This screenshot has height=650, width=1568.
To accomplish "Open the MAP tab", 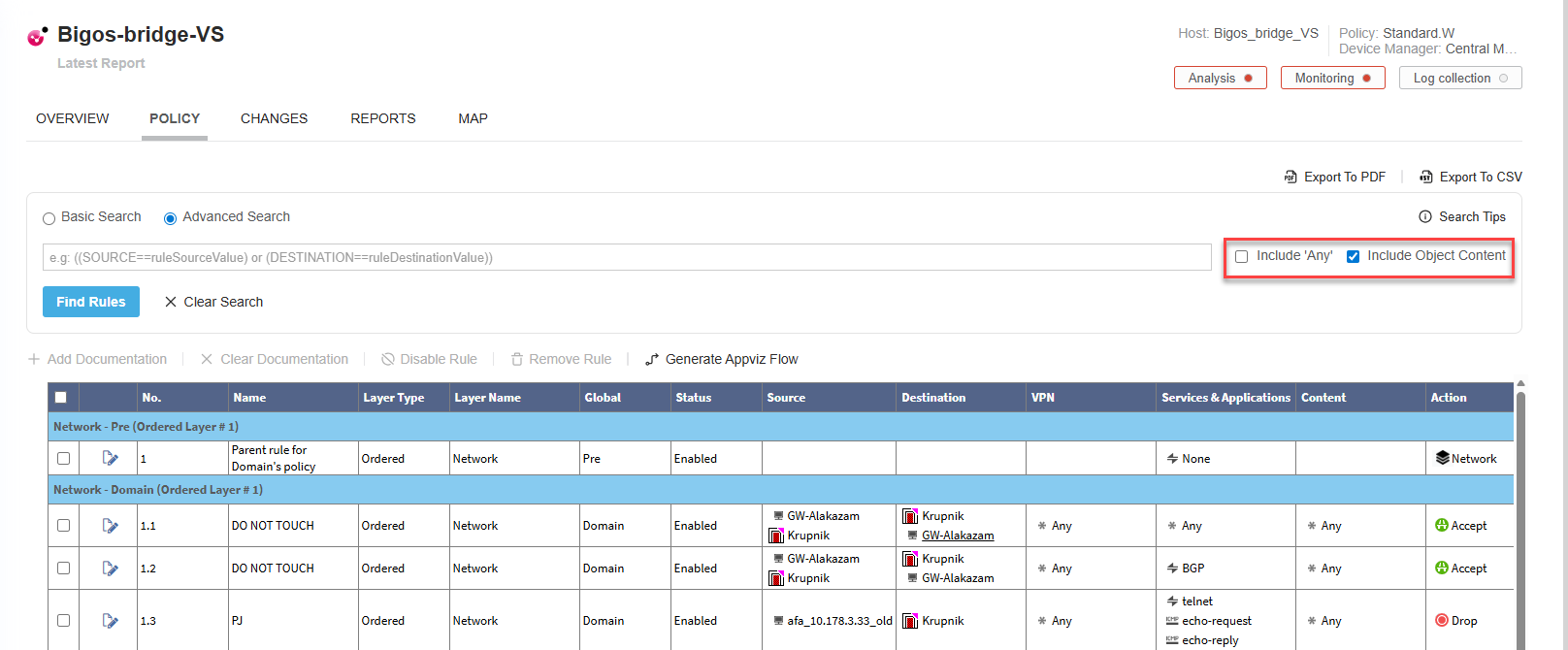I will (473, 118).
